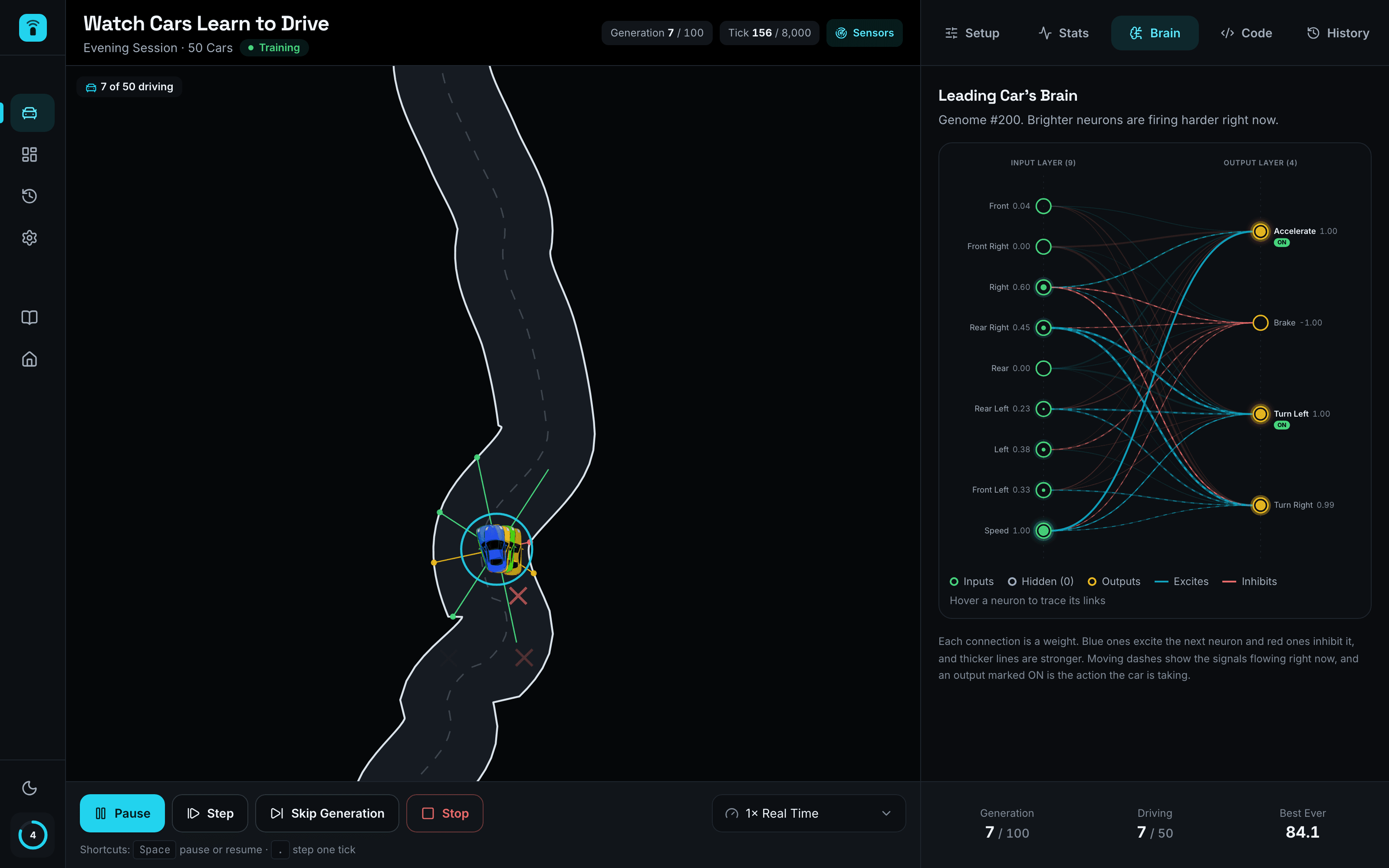Screen dimensions: 1389x868
Task: Click the Brake output neuron
Action: 1261,322
